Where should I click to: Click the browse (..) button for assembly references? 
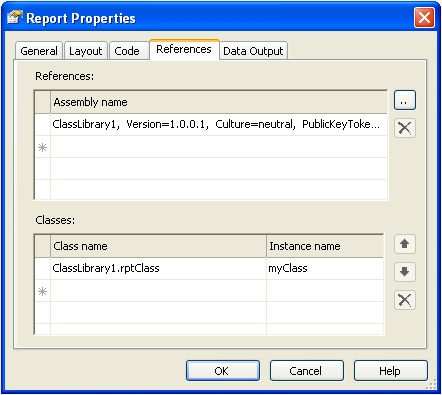point(405,100)
